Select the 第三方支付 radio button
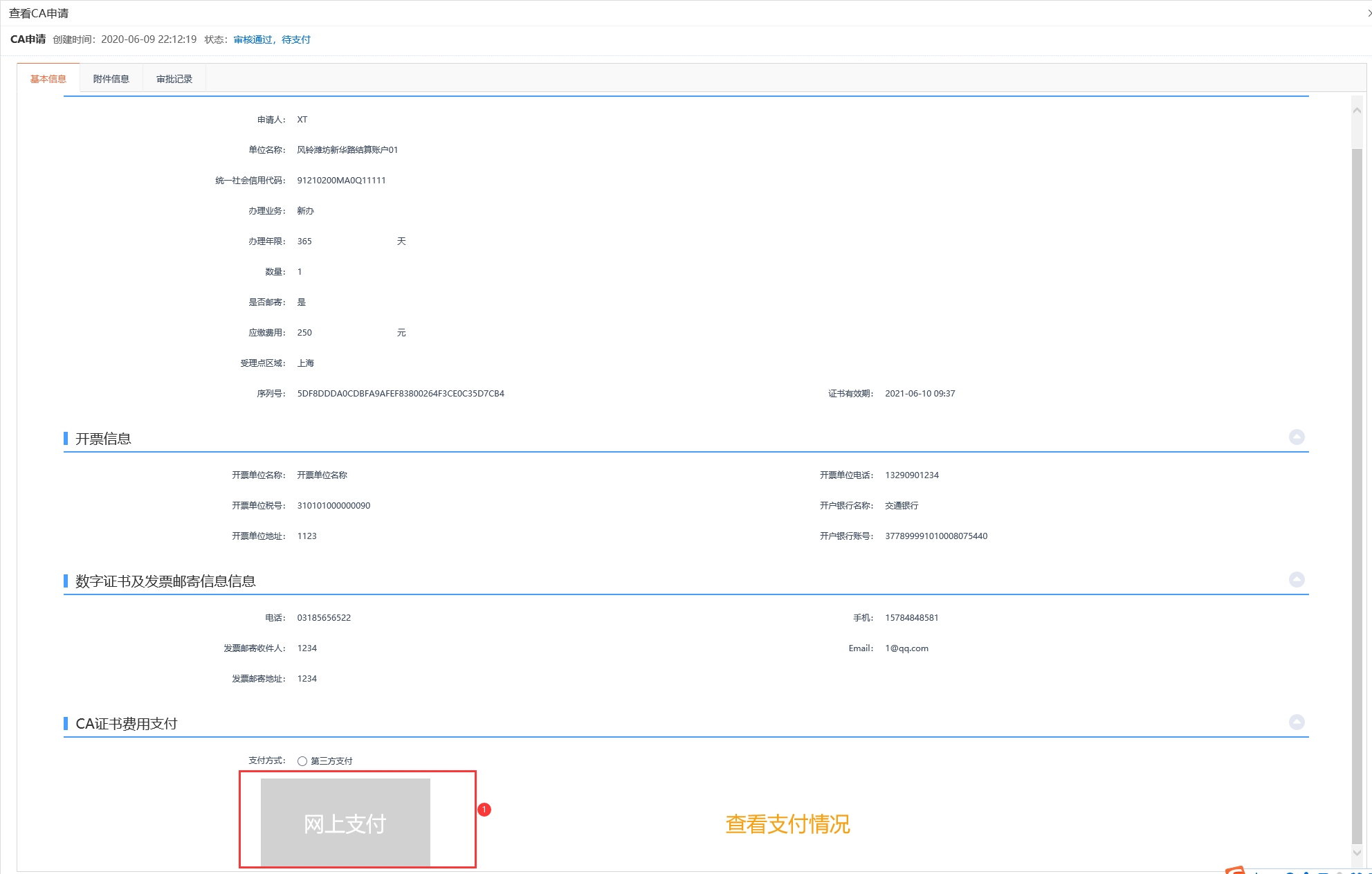 pyautogui.click(x=302, y=761)
